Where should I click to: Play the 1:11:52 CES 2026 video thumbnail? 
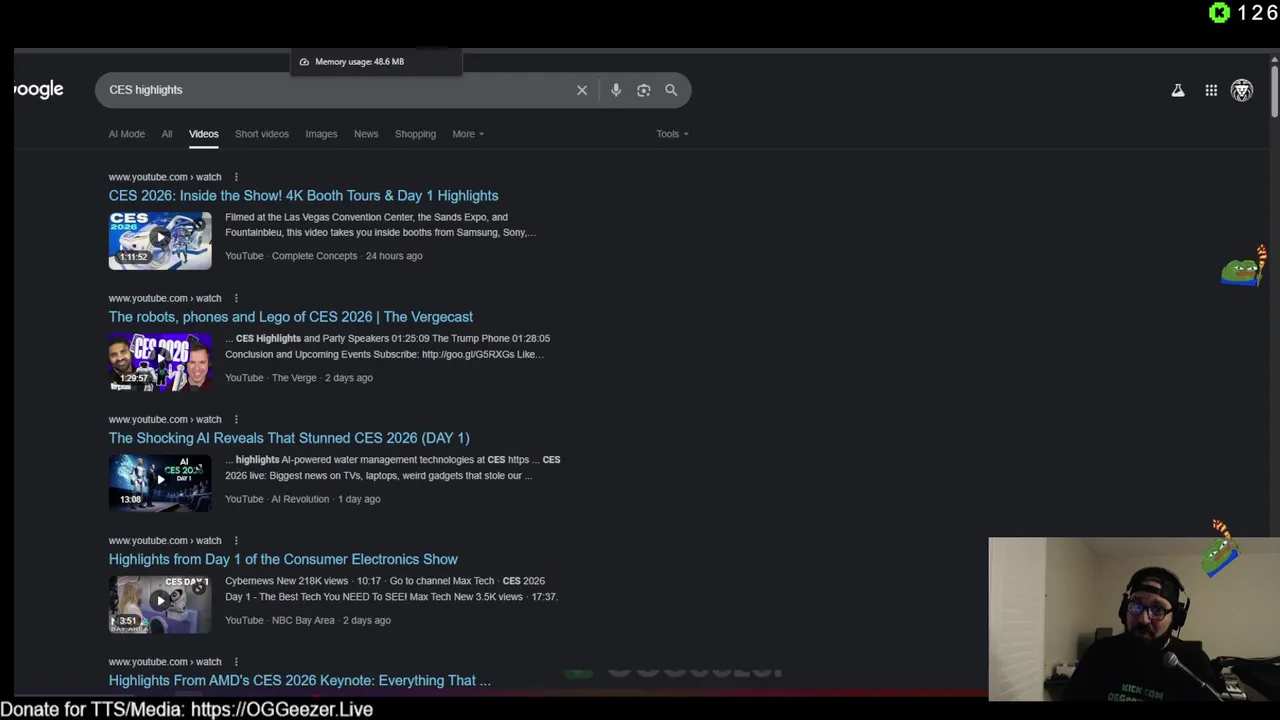point(160,240)
